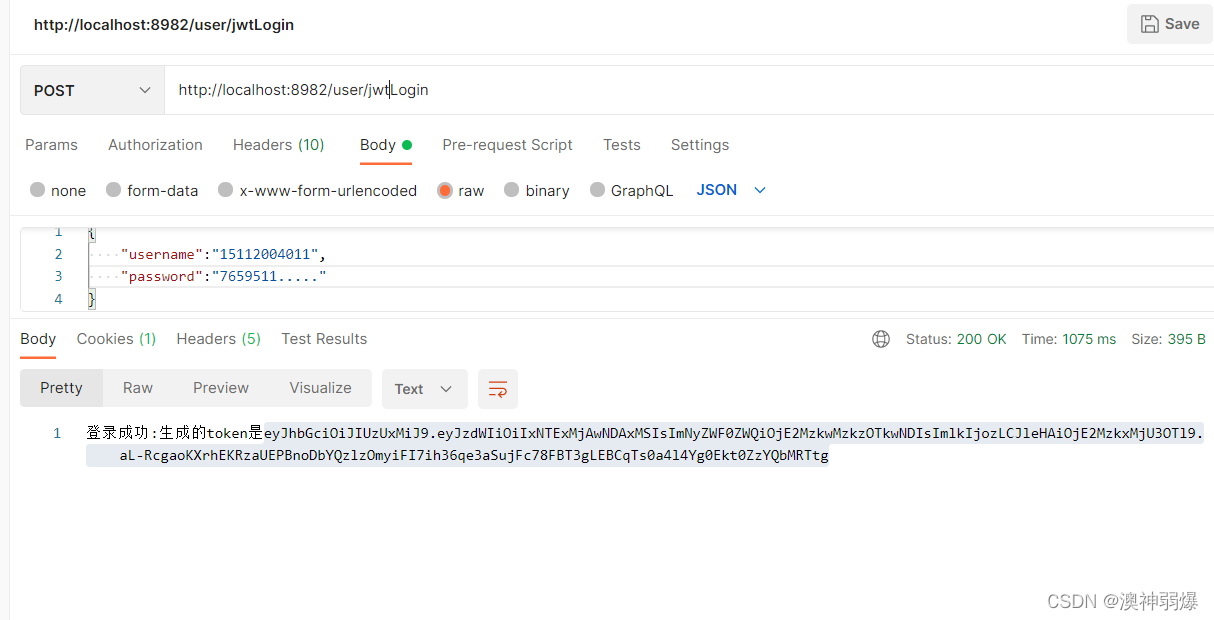Image resolution: width=1214 pixels, height=620 pixels.
Task: Switch to the Preview response view
Action: [221, 388]
